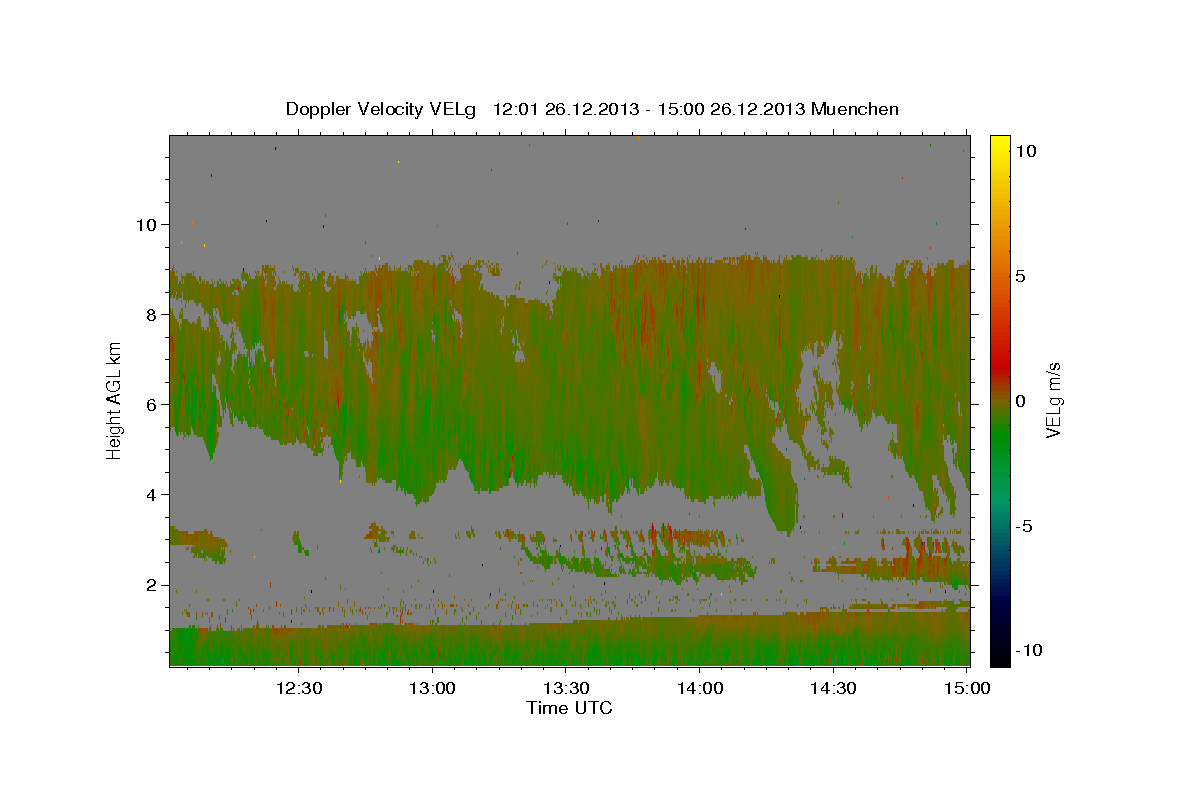Viewport: 1200px width, 800px height.
Task: Click the 12:30 time tick label
Action: tap(299, 688)
